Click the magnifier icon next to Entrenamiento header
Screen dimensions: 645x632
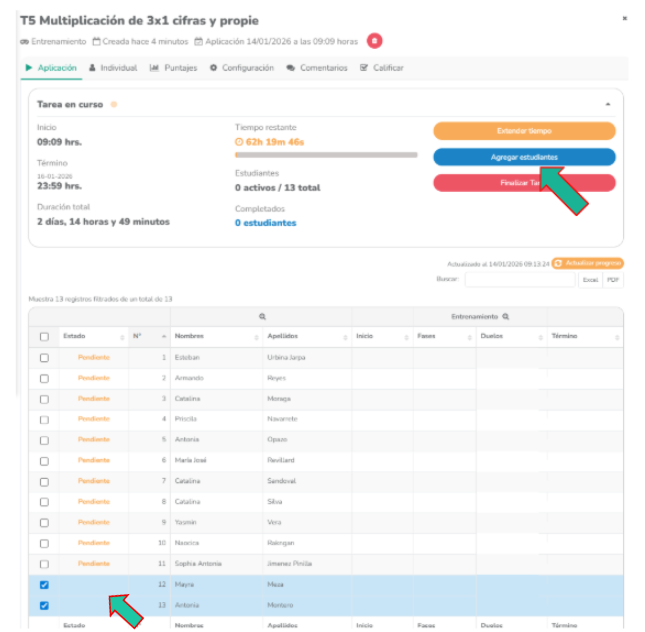506,316
